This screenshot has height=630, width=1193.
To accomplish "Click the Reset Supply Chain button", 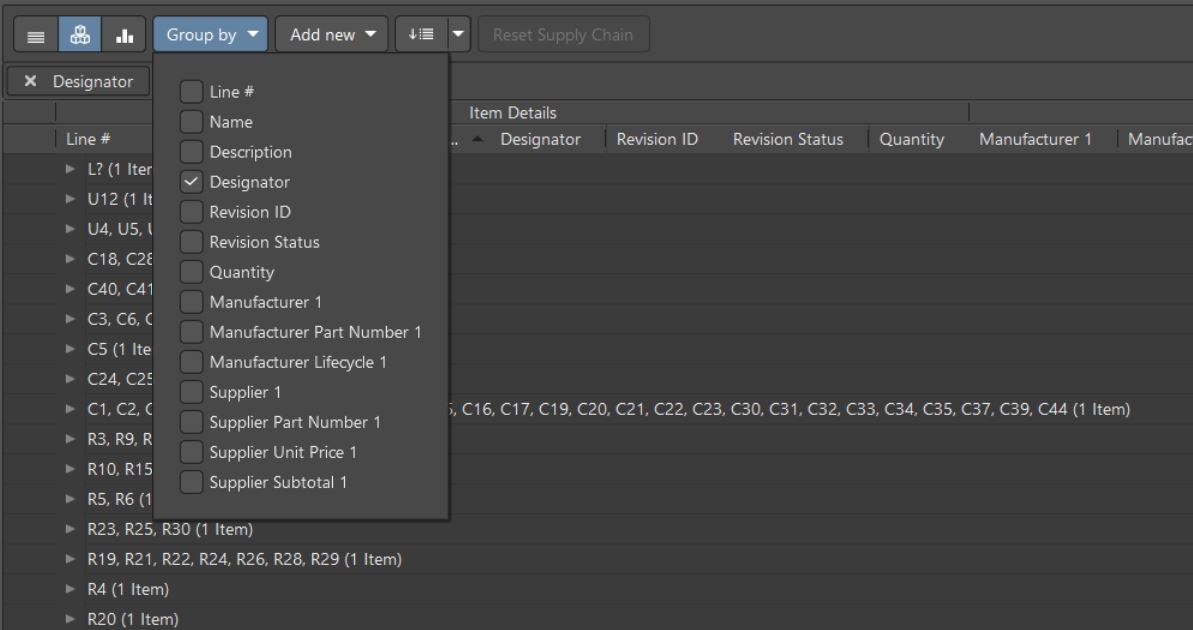I will pyautogui.click(x=563, y=33).
